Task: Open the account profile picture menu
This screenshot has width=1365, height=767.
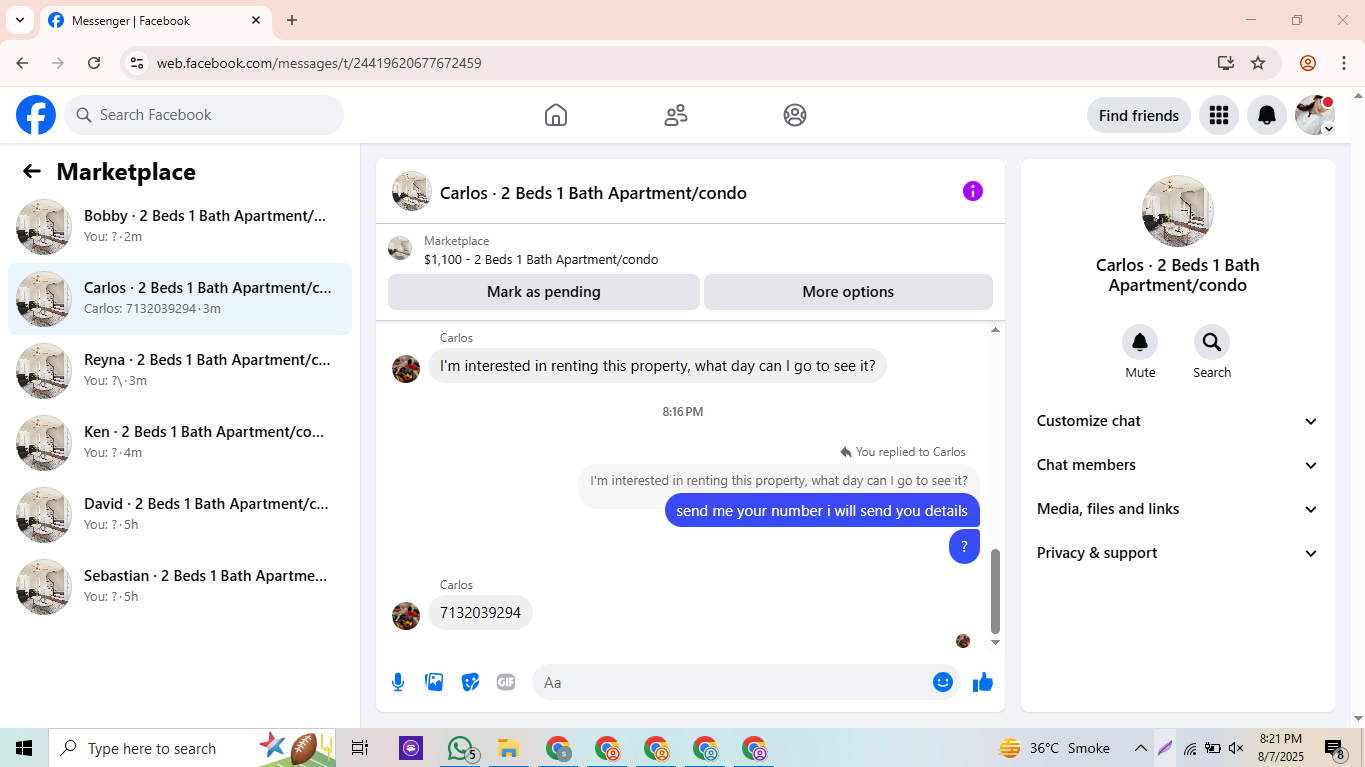Action: click(x=1315, y=115)
